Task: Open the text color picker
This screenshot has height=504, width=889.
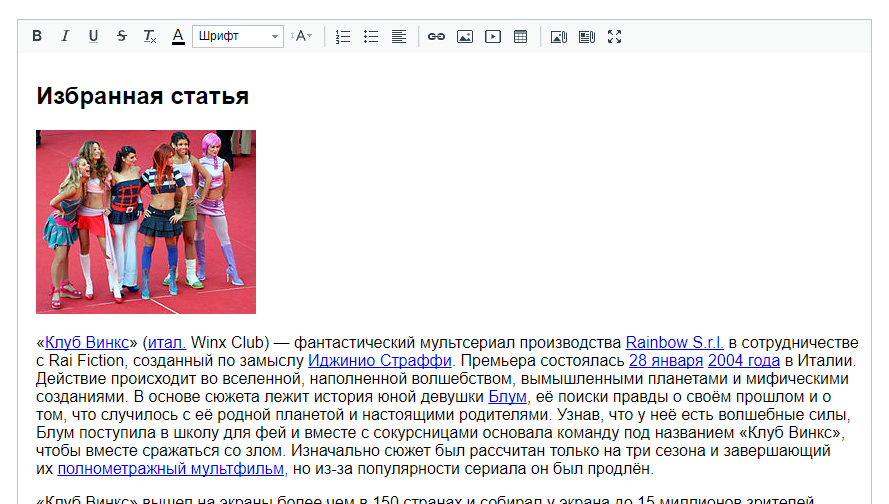Action: click(x=178, y=37)
